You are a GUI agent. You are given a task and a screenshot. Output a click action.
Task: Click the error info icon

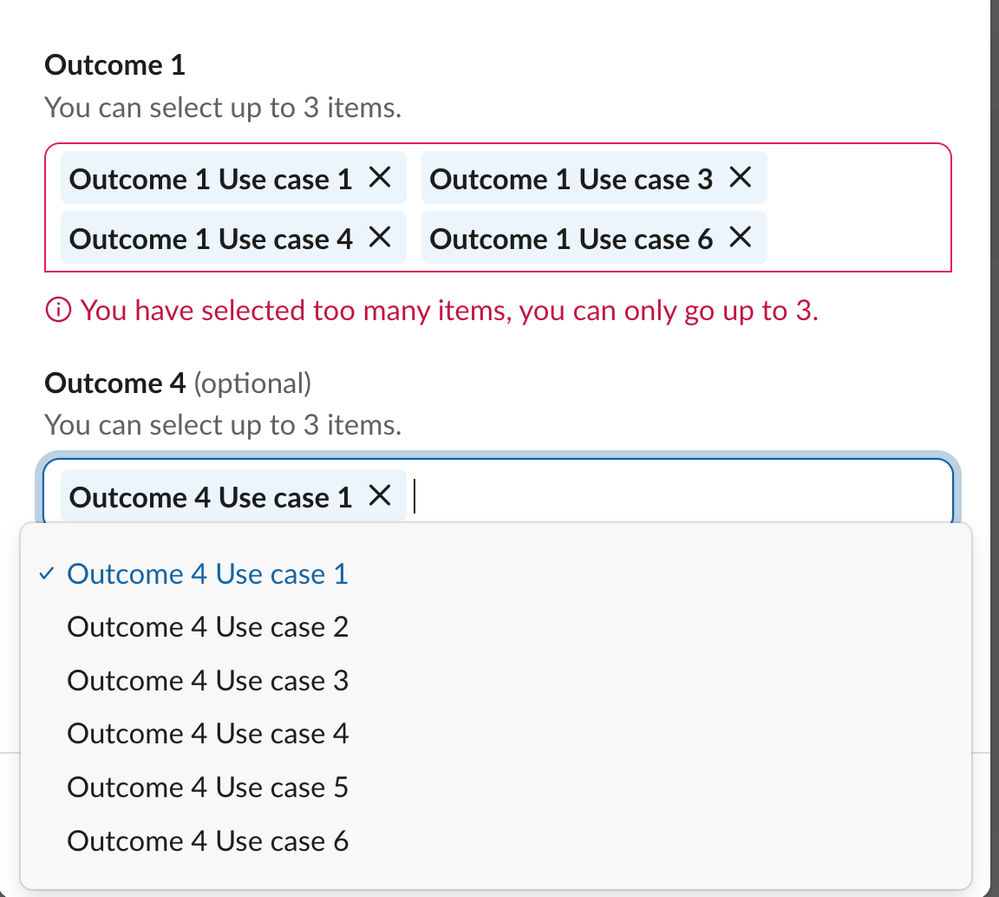coord(59,311)
